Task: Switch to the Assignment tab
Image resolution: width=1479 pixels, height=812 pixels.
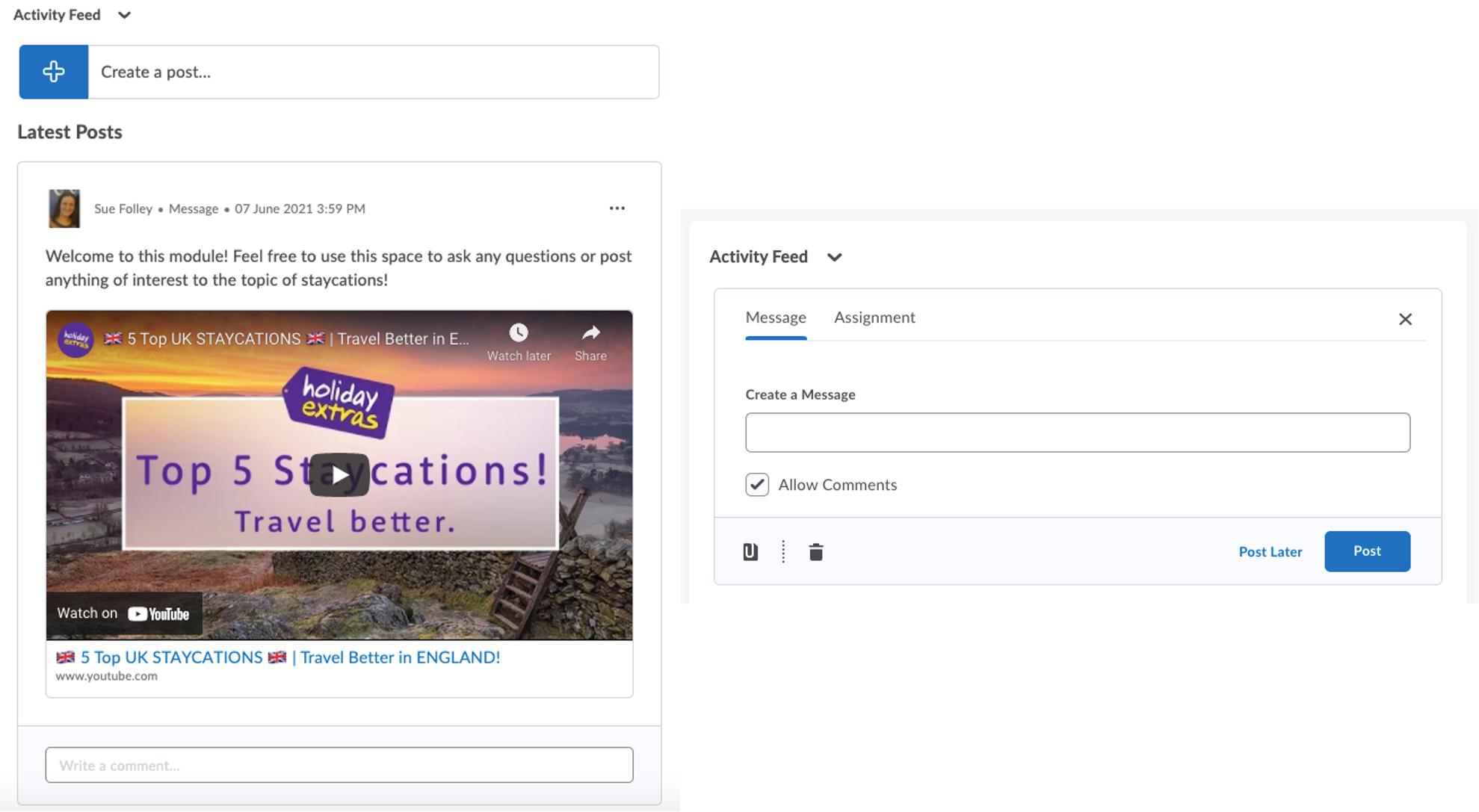Action: [x=874, y=317]
